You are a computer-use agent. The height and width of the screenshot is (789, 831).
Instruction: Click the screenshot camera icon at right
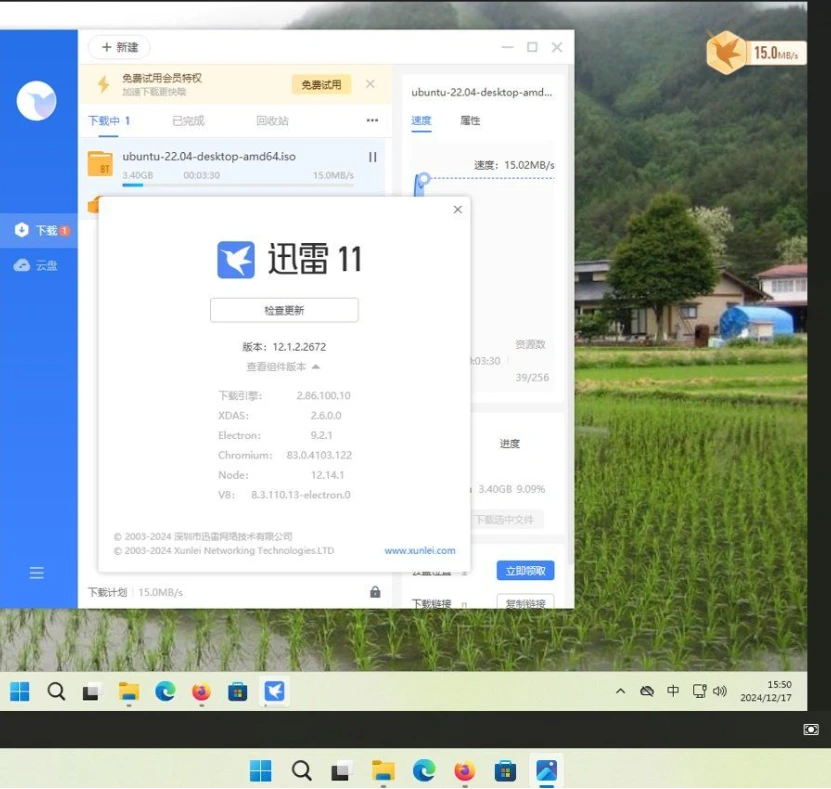point(811,729)
